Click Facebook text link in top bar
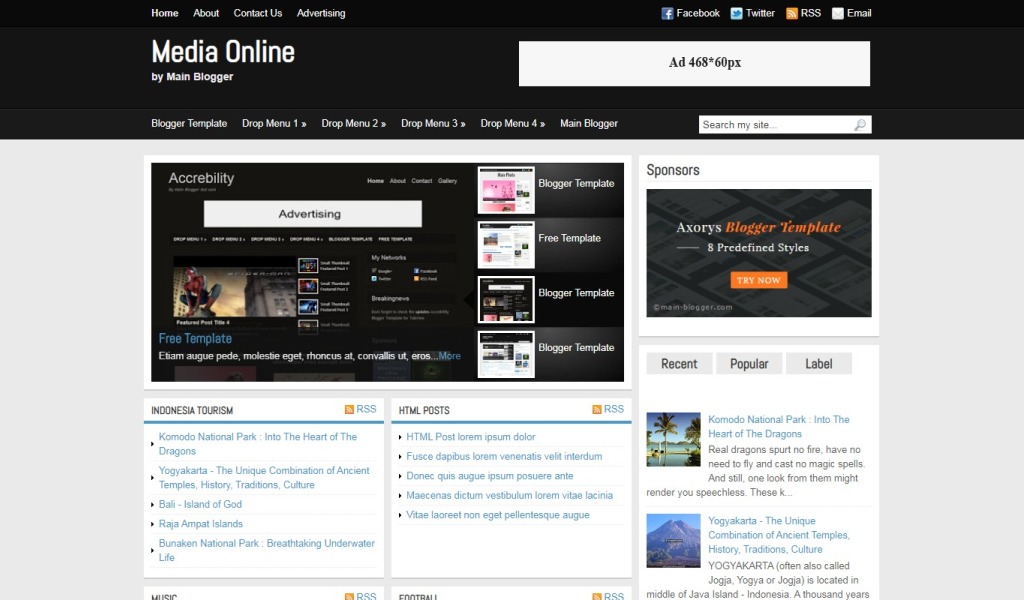The height and width of the screenshot is (600, 1024). (697, 13)
